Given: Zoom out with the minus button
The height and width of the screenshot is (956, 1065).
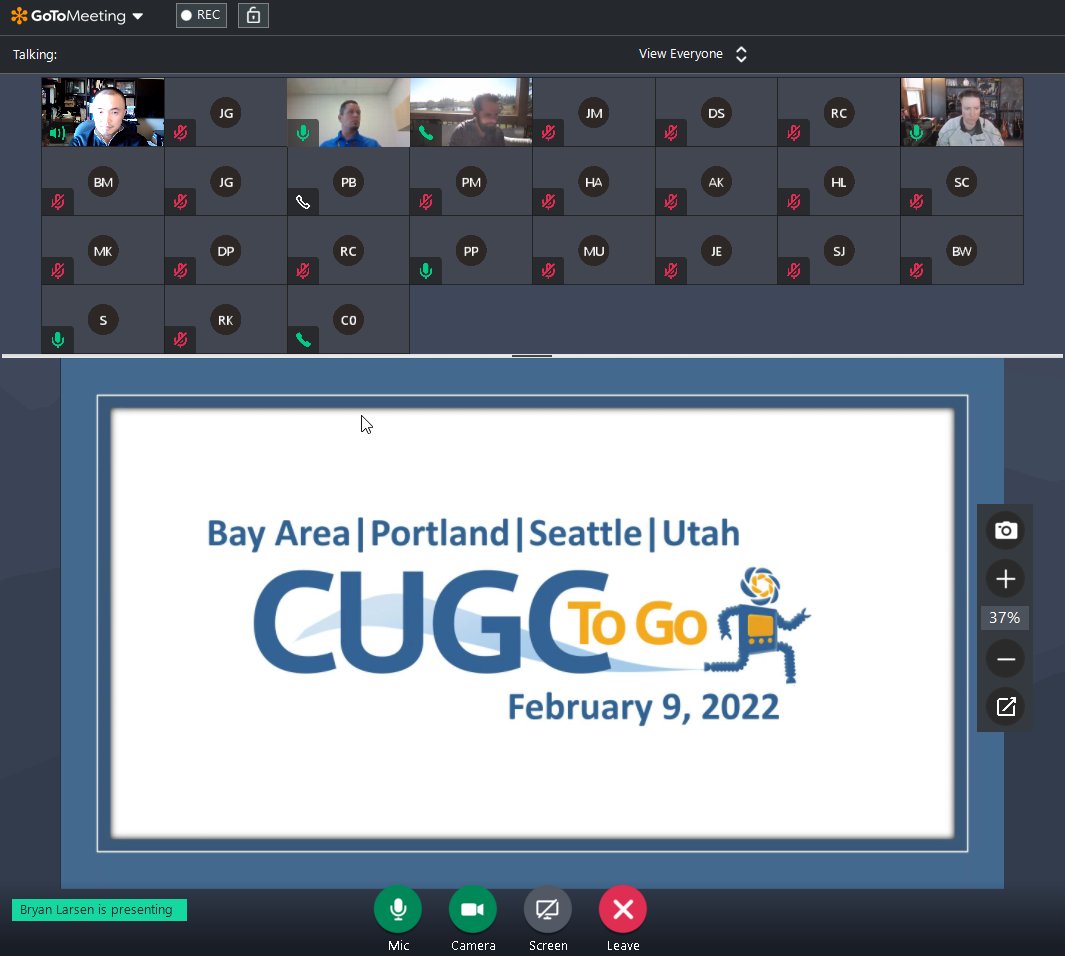Looking at the screenshot, I should pyautogui.click(x=1005, y=659).
